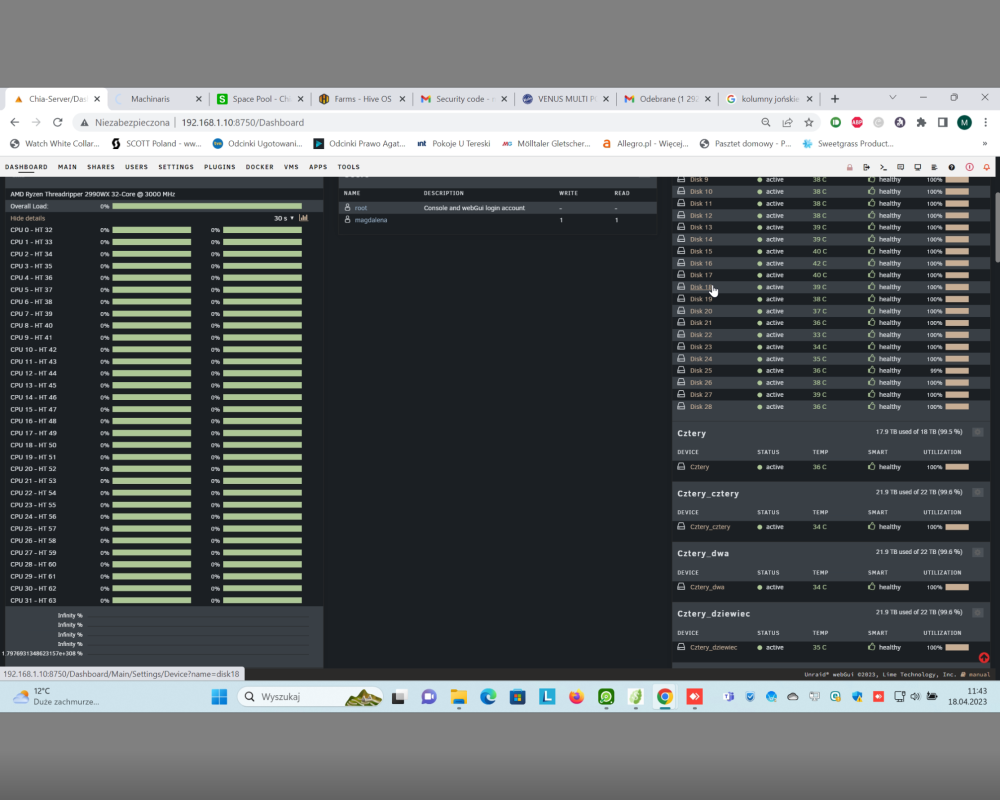
Task: Open the Cztery_dziewiec pool settings gear
Action: pos(978,613)
